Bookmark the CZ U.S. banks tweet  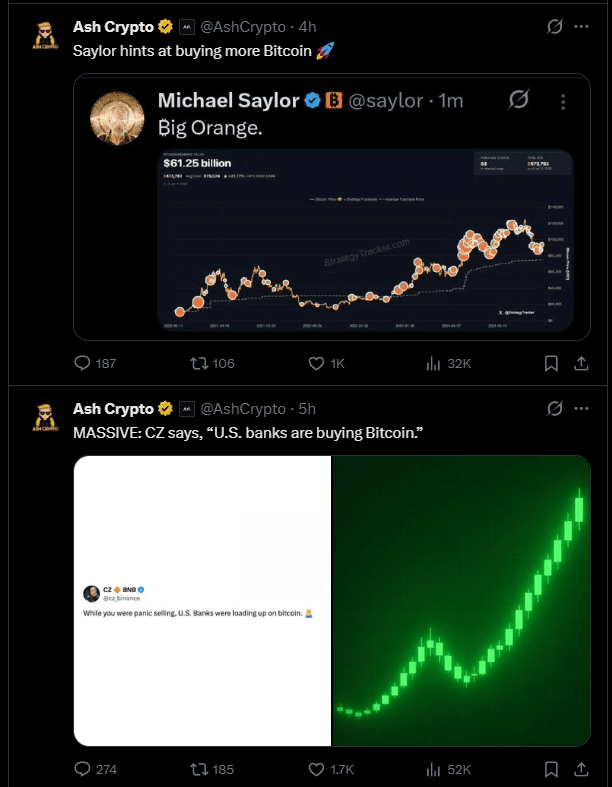(x=551, y=769)
